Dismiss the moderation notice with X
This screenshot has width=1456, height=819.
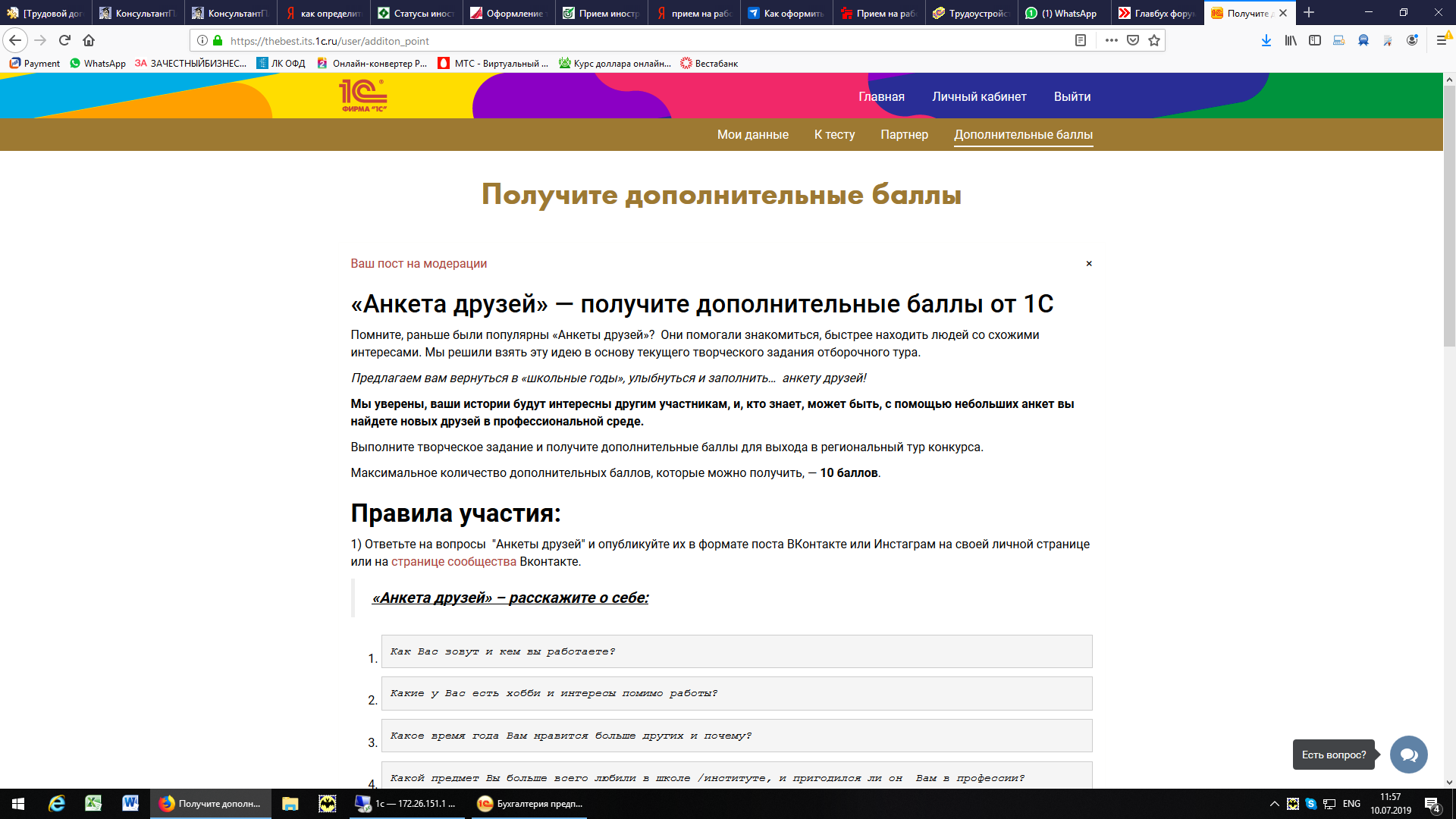click(1089, 264)
